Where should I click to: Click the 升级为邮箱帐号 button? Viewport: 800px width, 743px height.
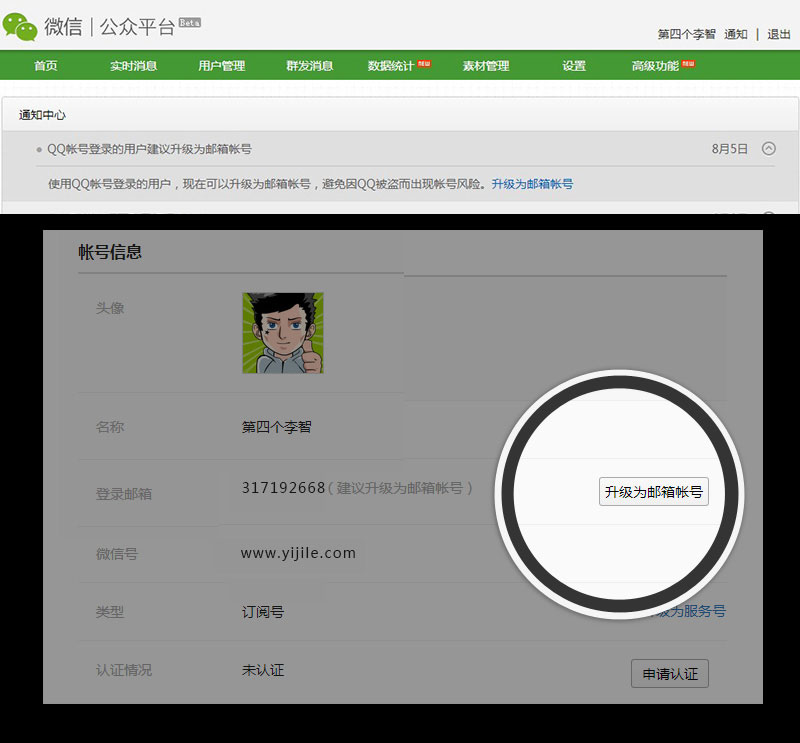[655, 491]
